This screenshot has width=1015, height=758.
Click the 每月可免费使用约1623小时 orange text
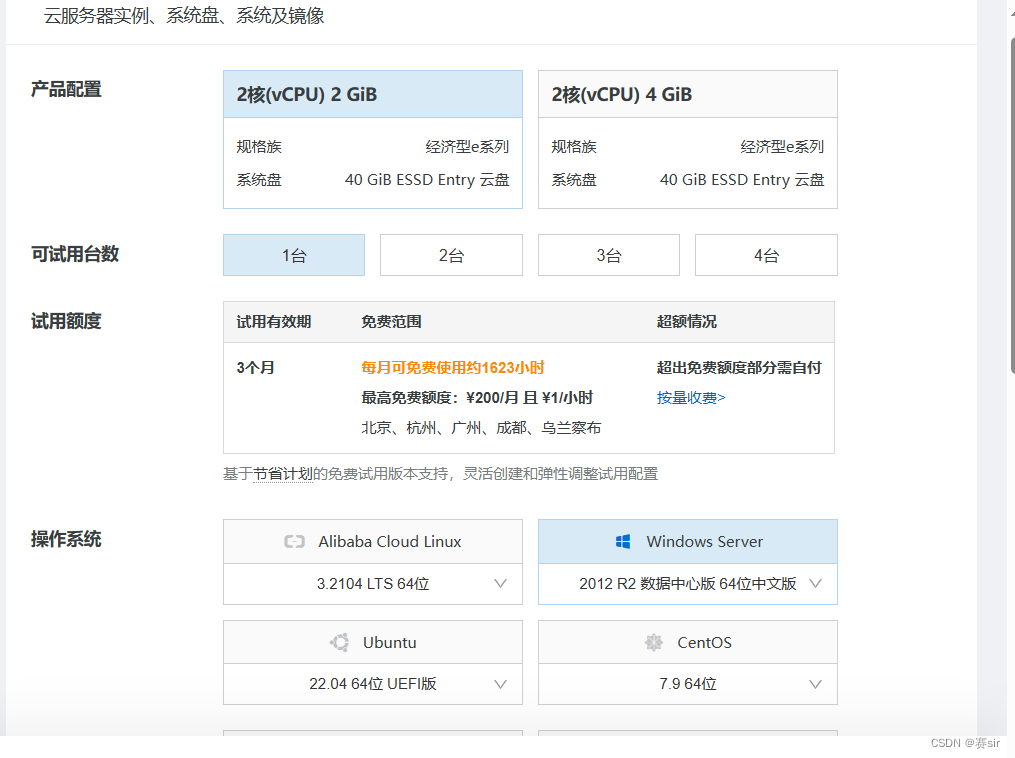[453, 368]
